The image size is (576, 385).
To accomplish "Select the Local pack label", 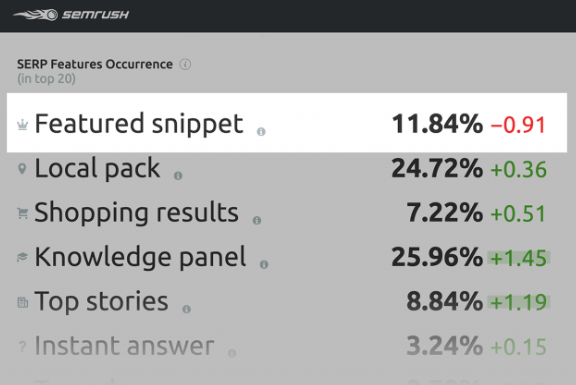I will point(97,169).
